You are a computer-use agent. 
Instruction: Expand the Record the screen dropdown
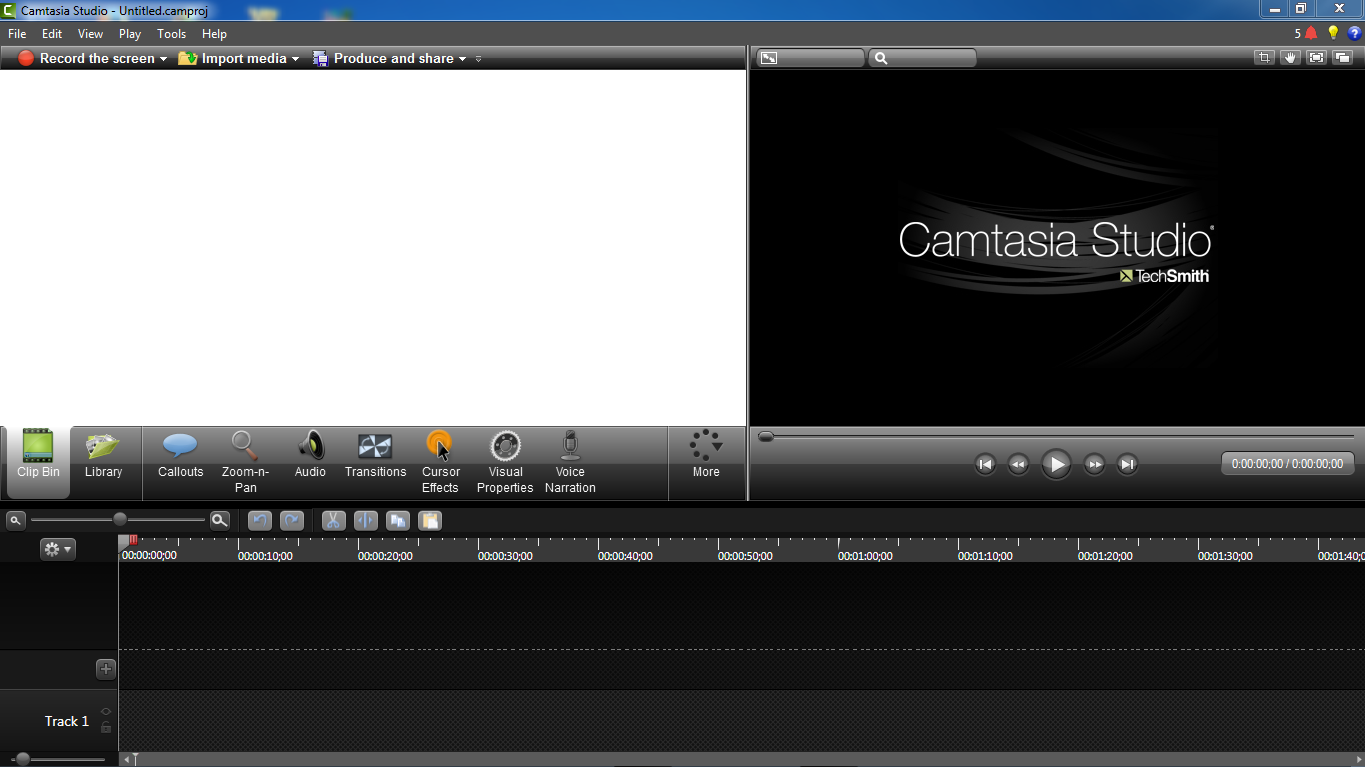162,58
